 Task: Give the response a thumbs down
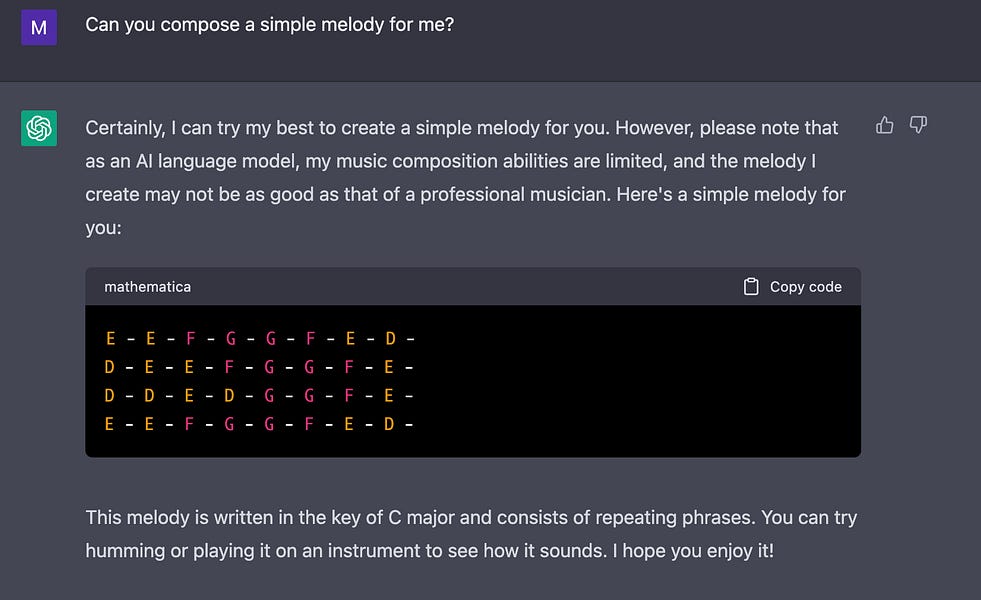tap(918, 125)
